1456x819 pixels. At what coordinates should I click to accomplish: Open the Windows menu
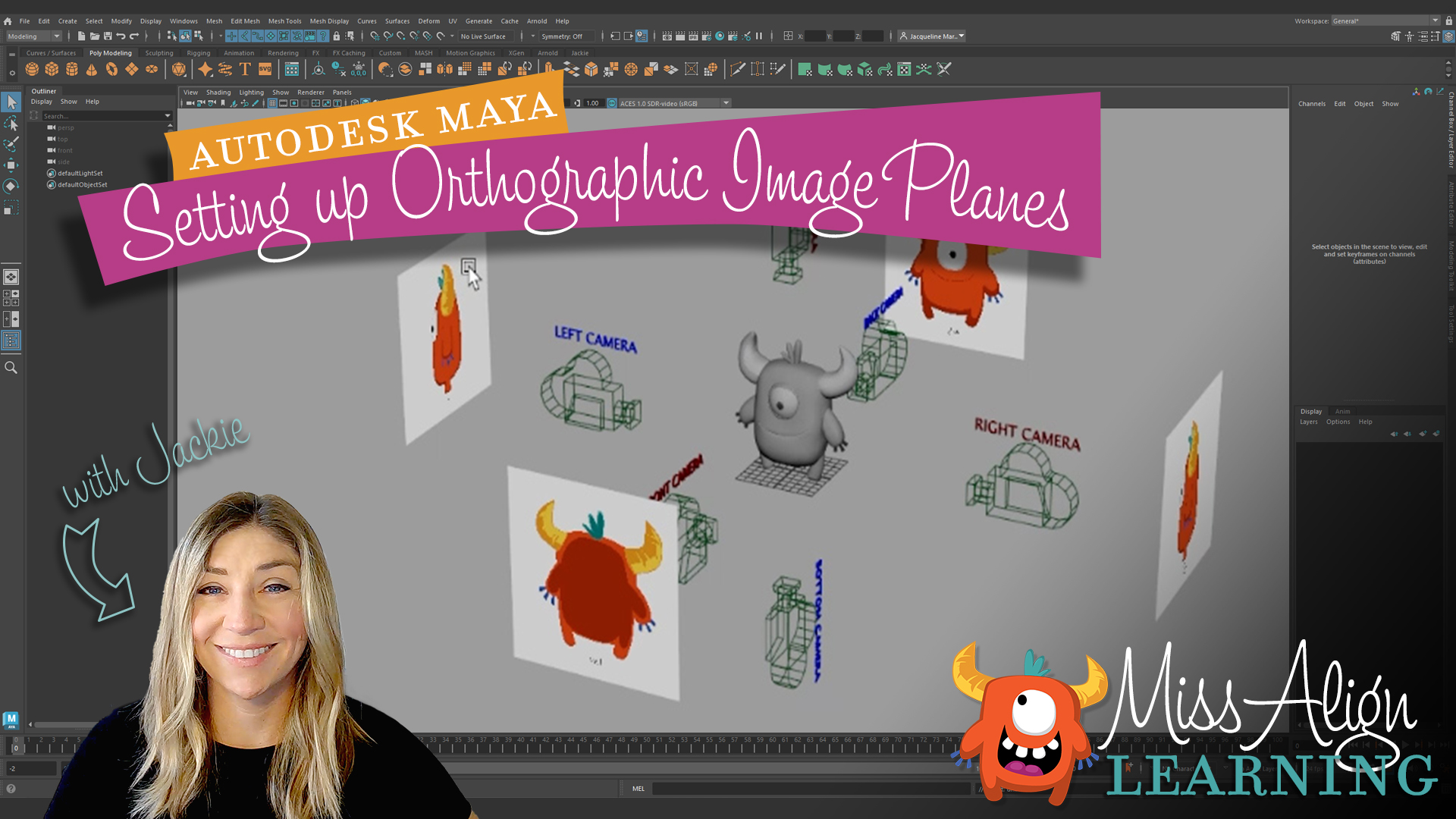(x=184, y=21)
